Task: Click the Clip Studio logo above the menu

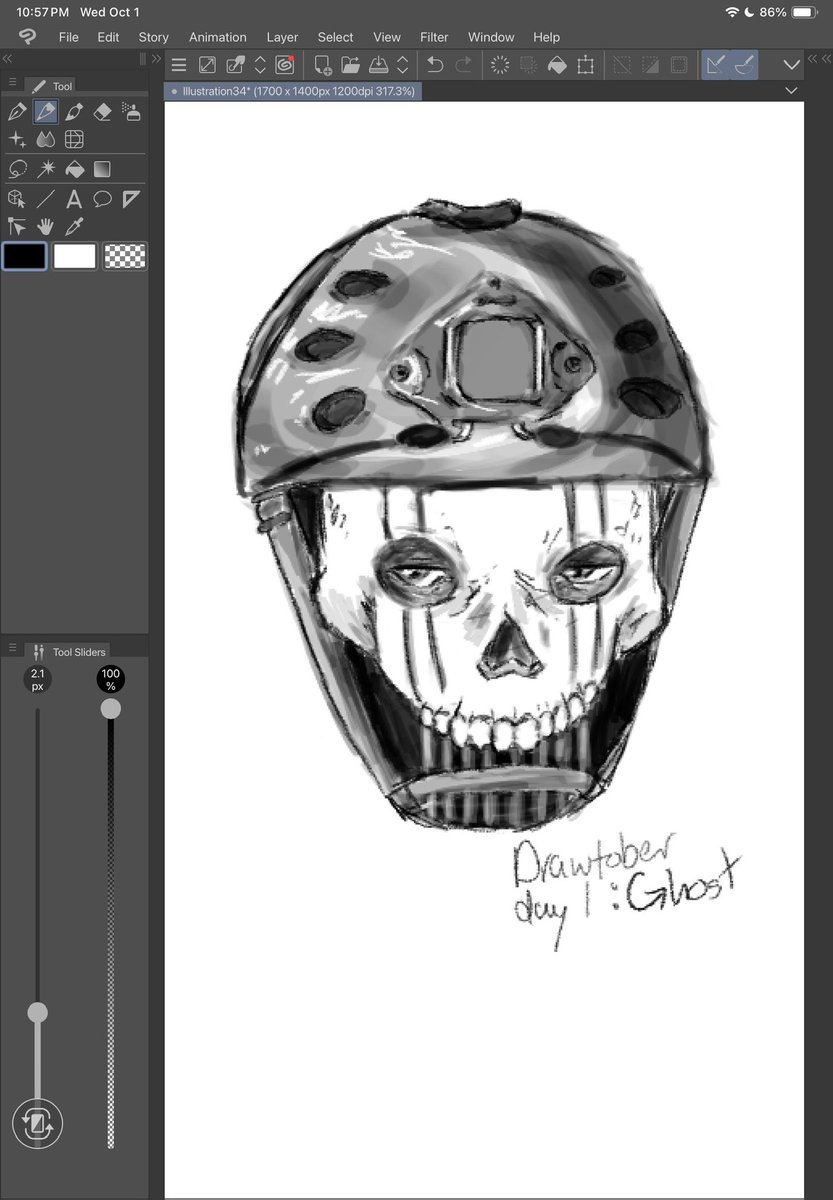Action: point(28,37)
